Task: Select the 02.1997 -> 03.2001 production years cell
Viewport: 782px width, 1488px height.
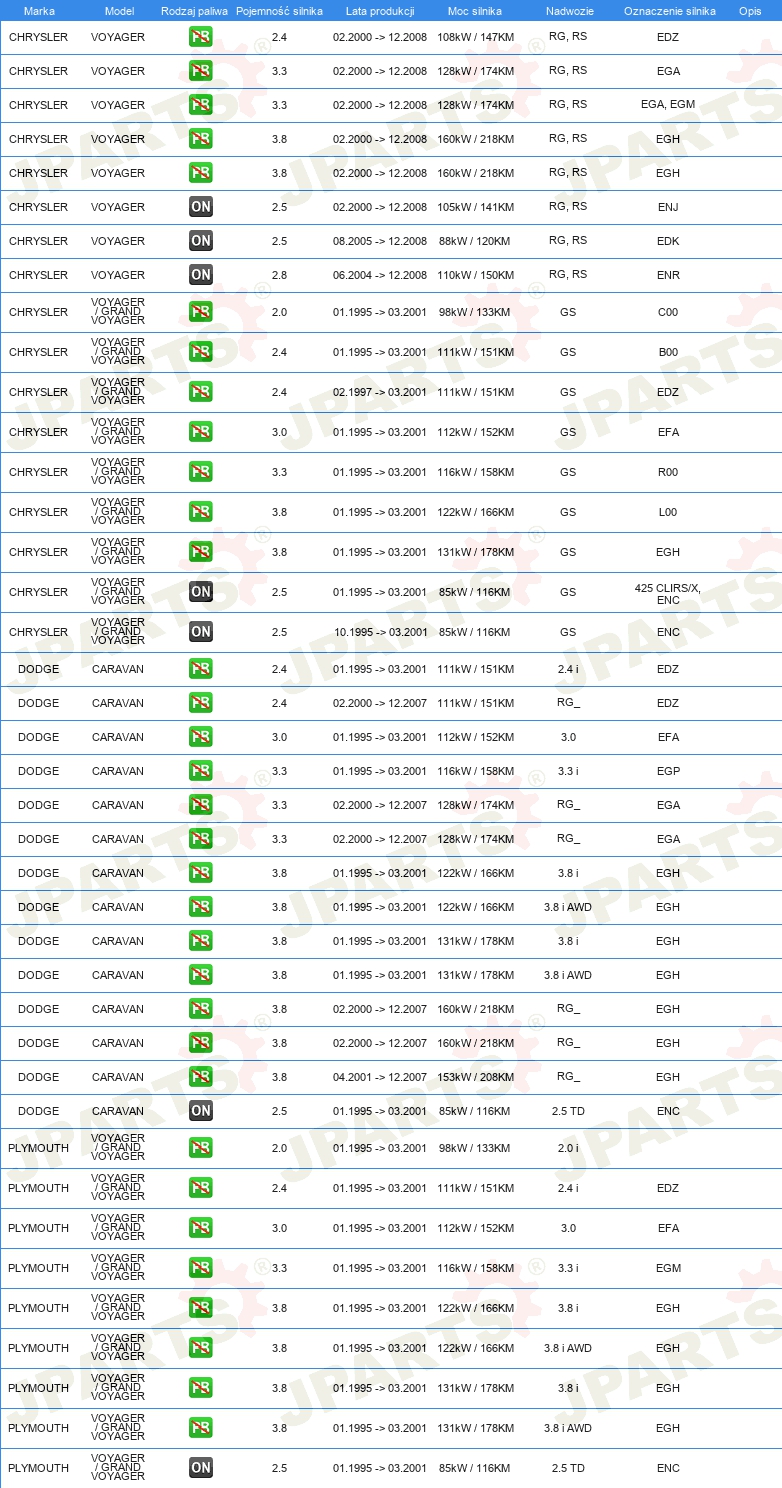Action: 380,392
